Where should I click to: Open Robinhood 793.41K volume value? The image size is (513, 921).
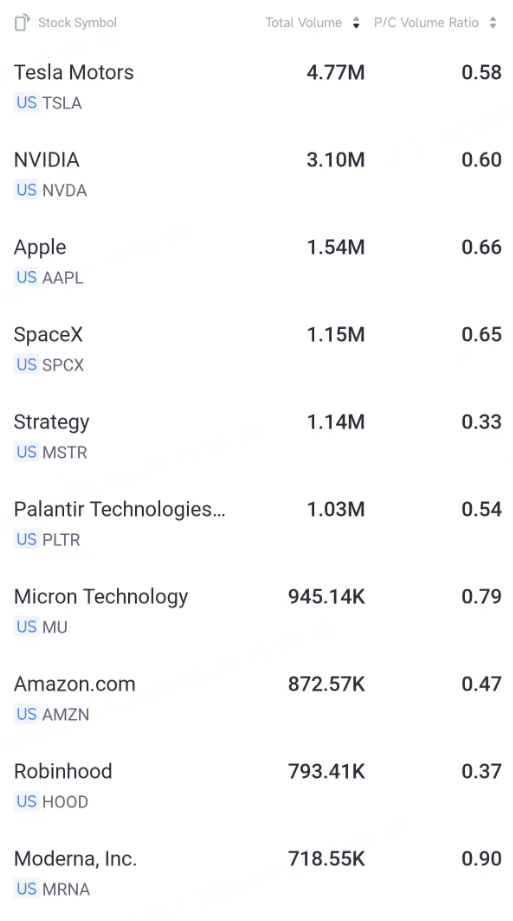tap(326, 771)
